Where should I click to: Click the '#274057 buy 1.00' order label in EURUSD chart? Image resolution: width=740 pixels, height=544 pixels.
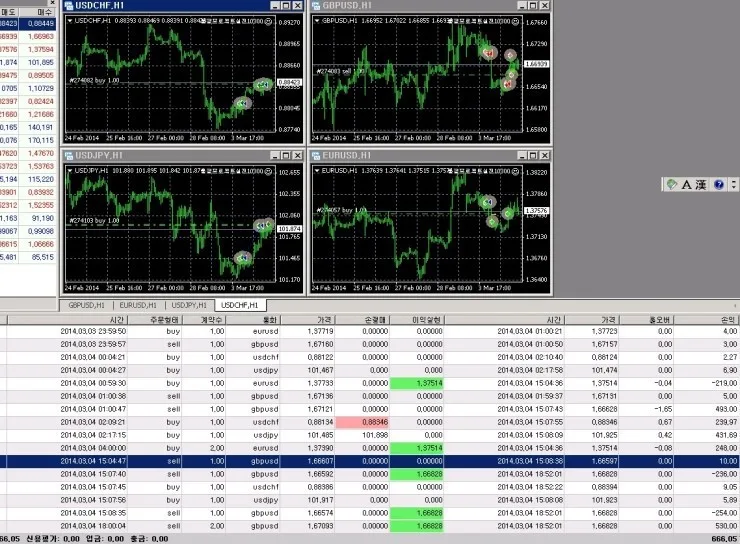coord(341,209)
